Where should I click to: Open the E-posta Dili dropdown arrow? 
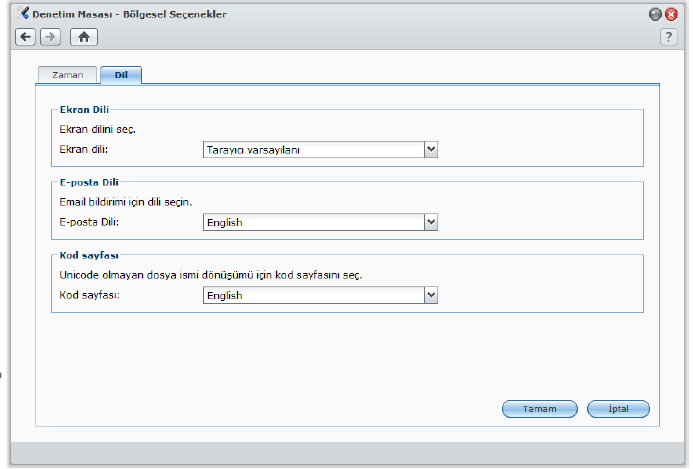431,222
